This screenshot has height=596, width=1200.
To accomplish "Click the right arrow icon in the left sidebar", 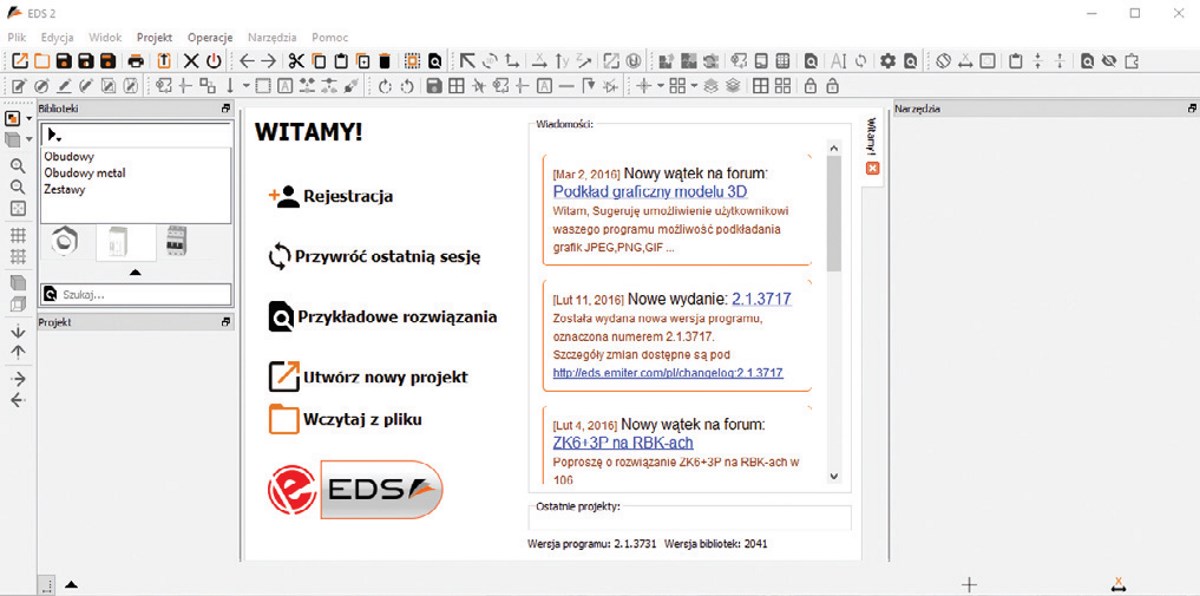I will (x=17, y=379).
